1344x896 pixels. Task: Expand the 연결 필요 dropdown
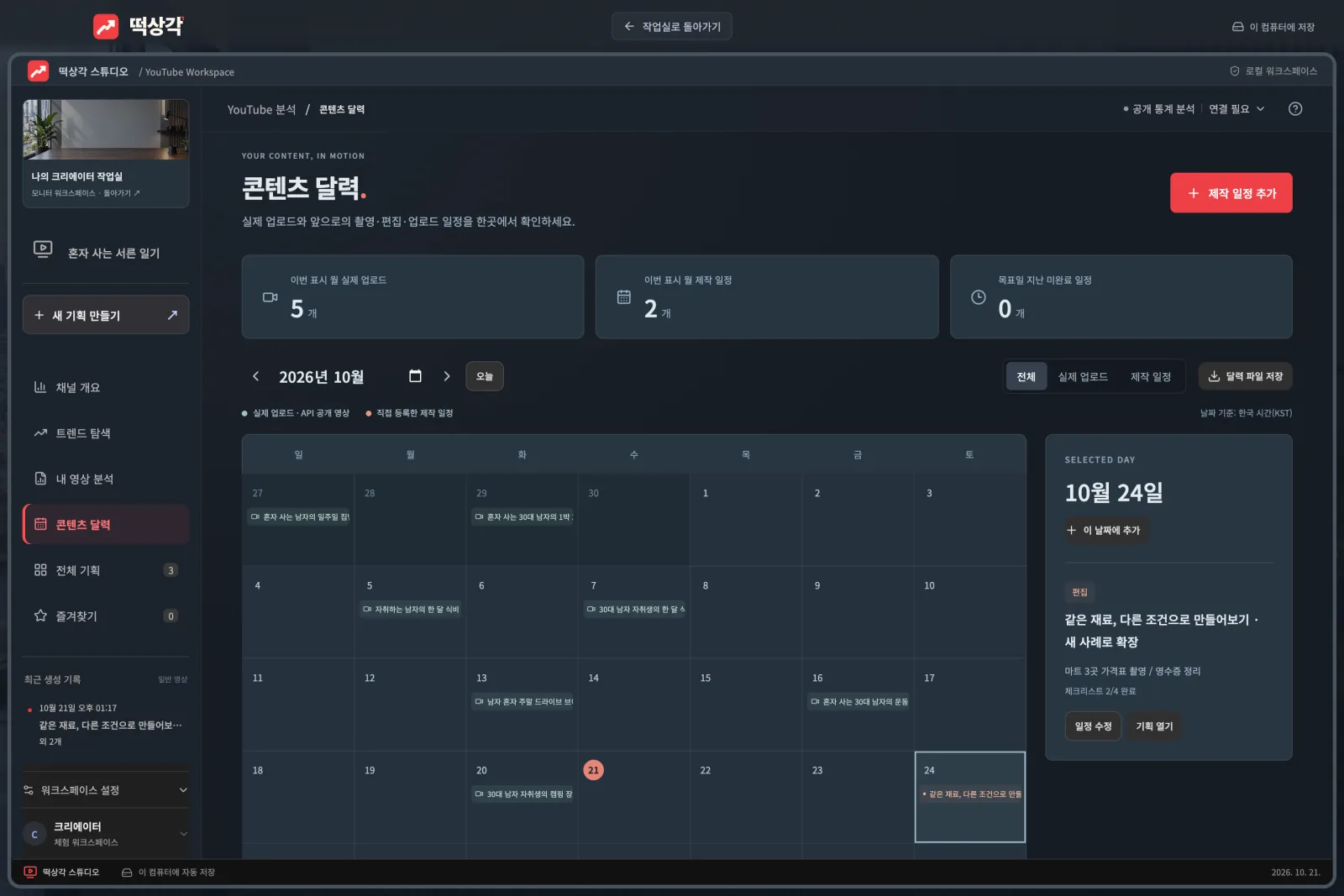point(1236,109)
